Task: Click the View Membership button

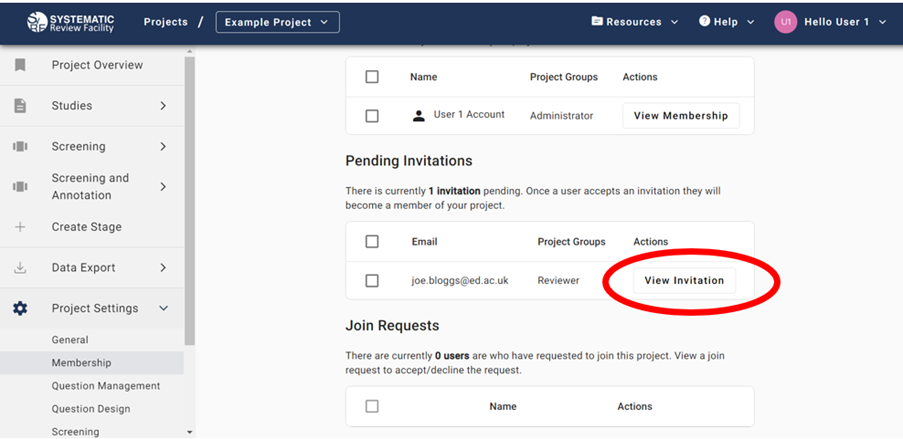Action: (x=680, y=116)
